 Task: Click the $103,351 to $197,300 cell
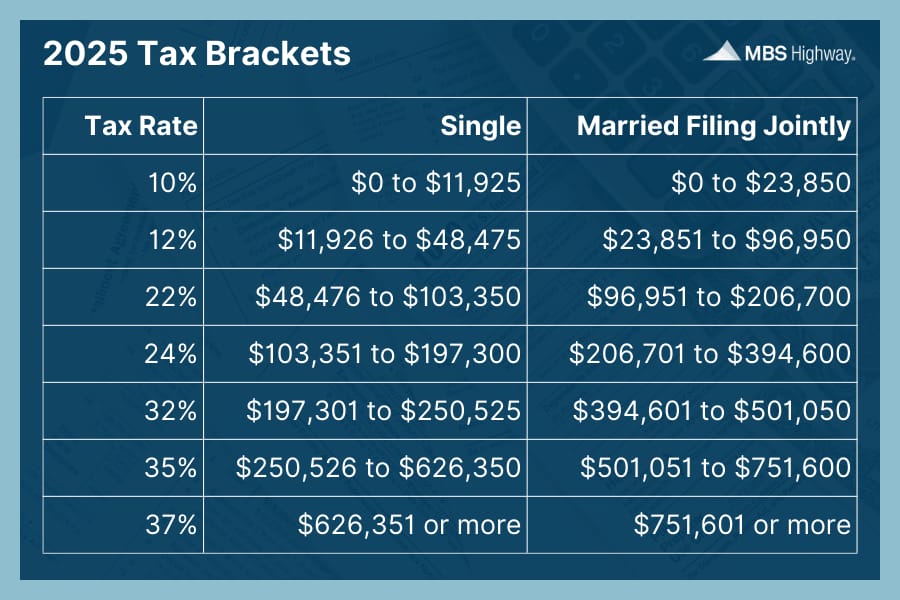click(x=365, y=354)
